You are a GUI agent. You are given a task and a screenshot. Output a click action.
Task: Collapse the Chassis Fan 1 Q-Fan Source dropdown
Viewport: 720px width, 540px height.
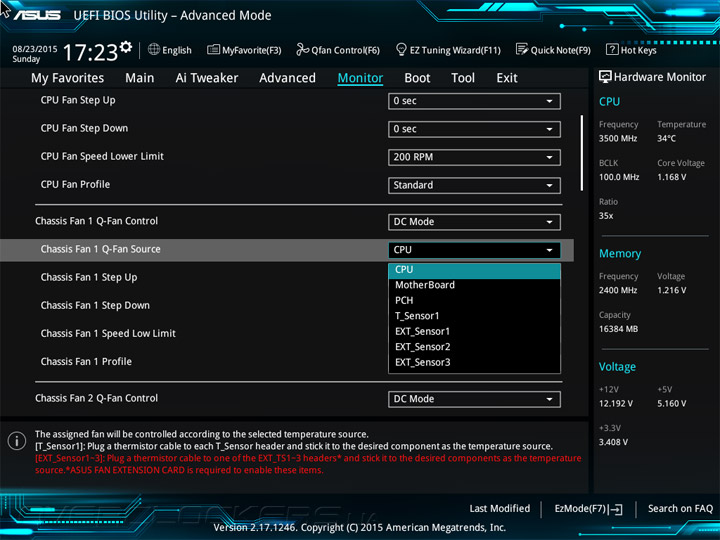pyautogui.click(x=474, y=250)
